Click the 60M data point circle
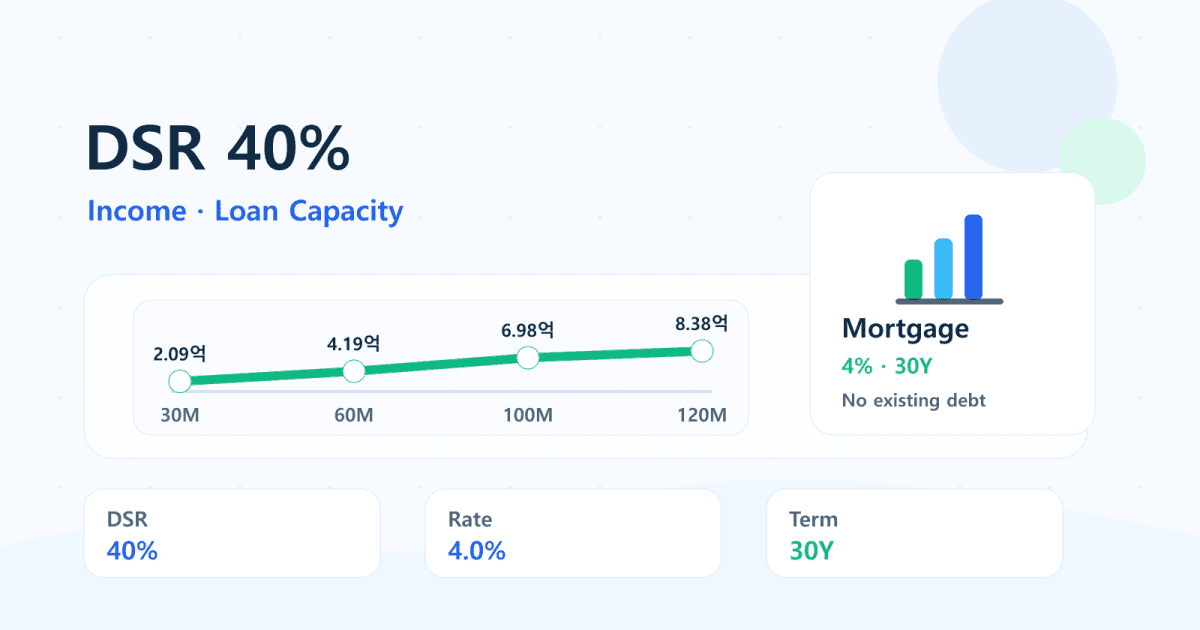The width and height of the screenshot is (1200, 630). tap(354, 371)
